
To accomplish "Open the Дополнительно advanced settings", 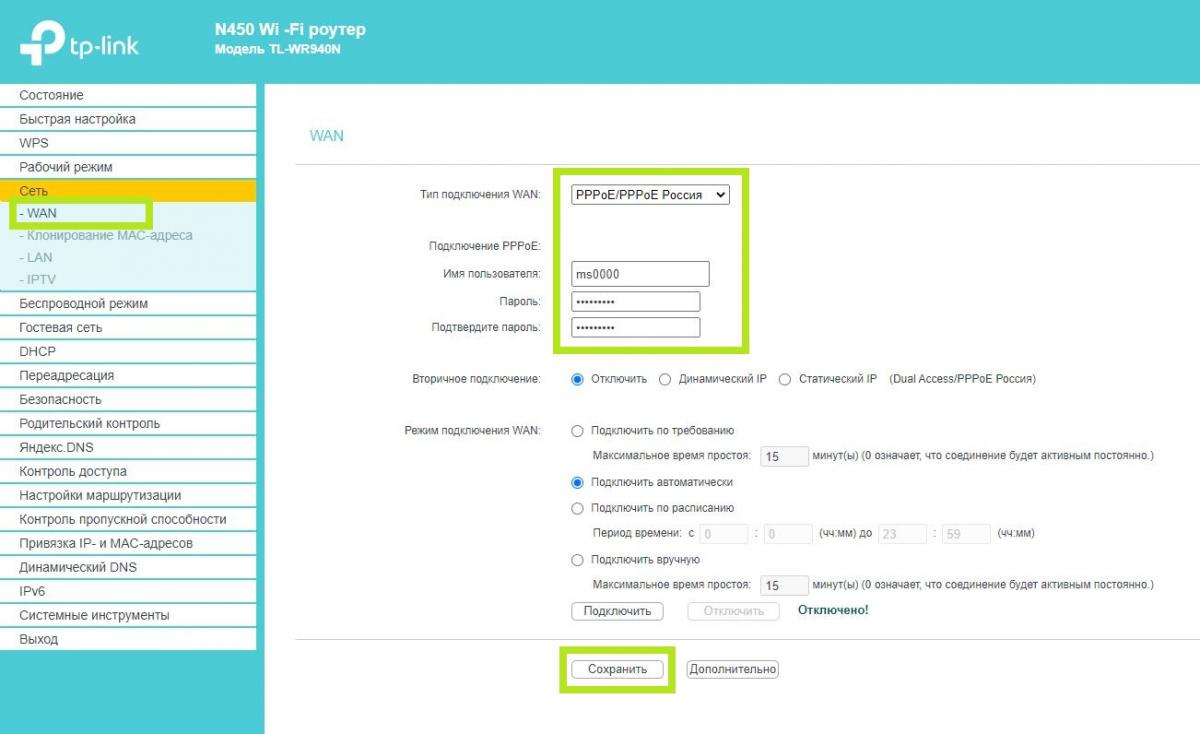I will [732, 670].
